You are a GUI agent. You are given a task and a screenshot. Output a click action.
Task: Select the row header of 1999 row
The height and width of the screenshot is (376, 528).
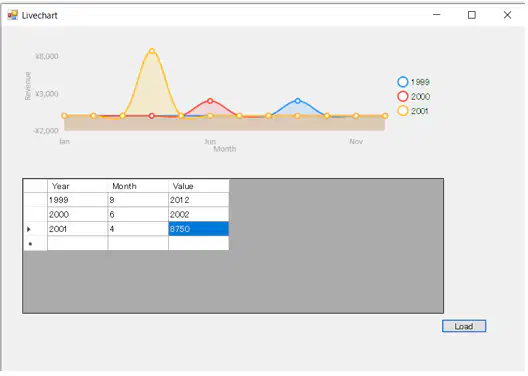pyautogui.click(x=35, y=200)
